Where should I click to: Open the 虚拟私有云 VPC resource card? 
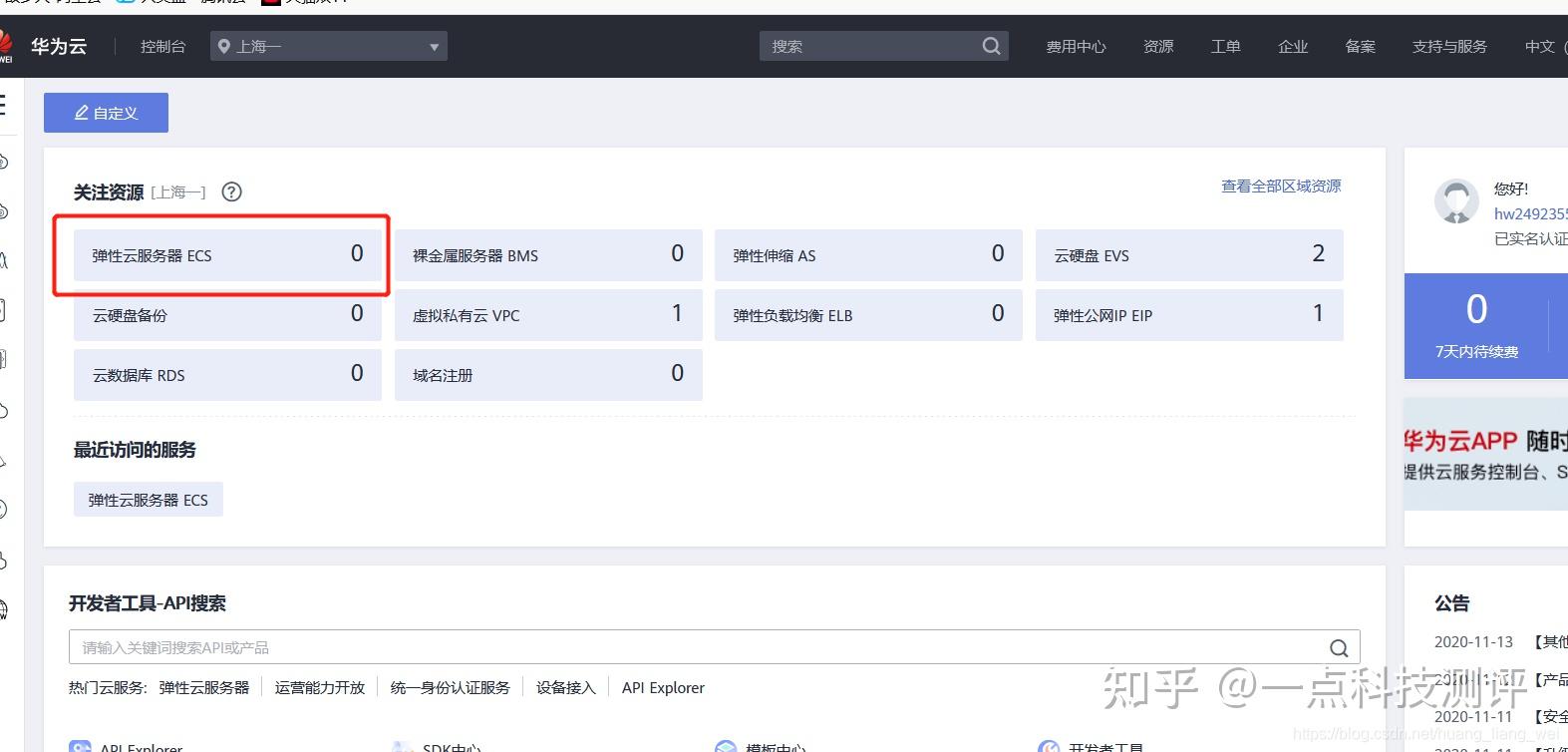pyautogui.click(x=548, y=315)
